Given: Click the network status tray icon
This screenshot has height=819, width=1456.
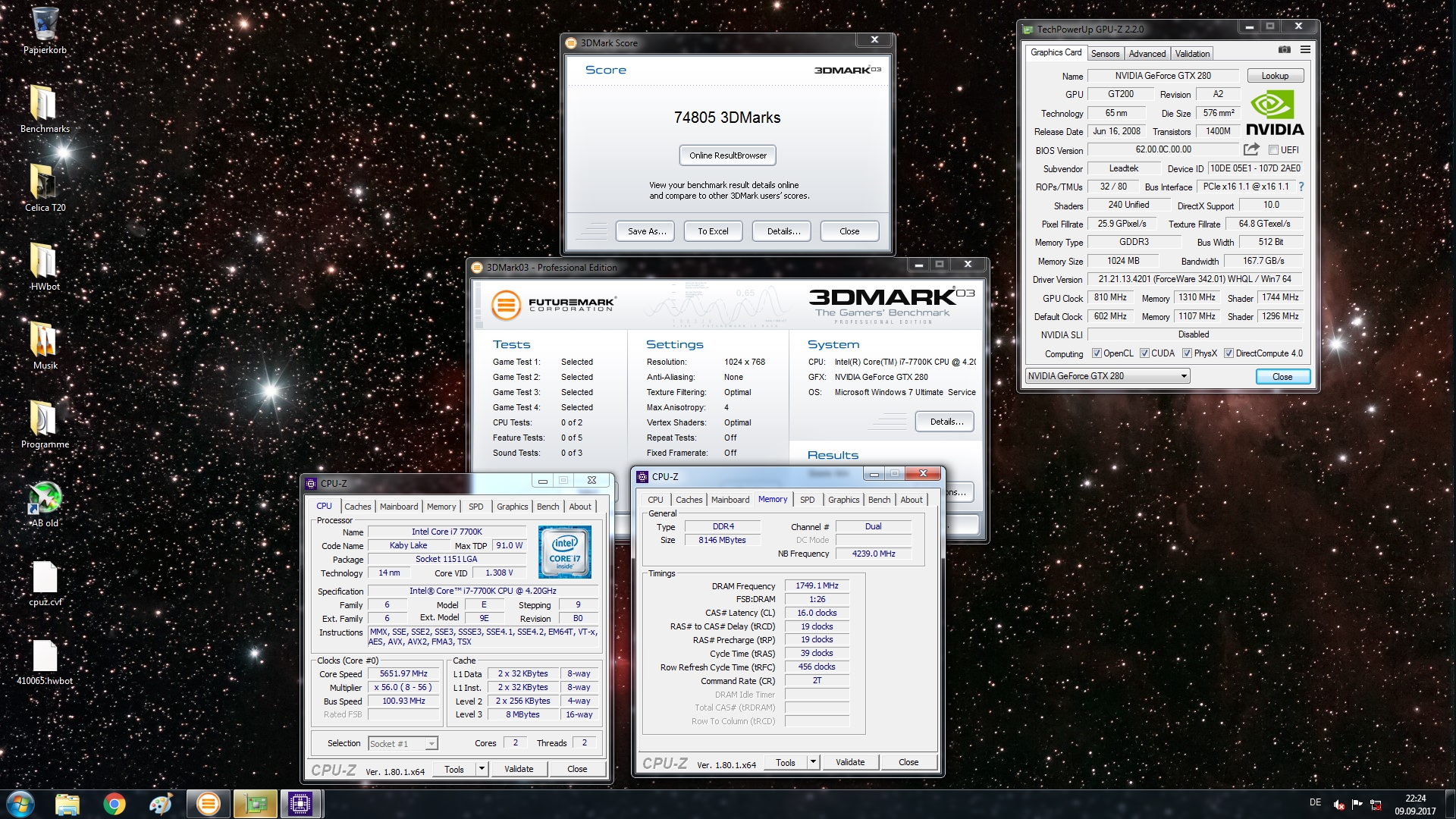Looking at the screenshot, I should pos(1376,805).
